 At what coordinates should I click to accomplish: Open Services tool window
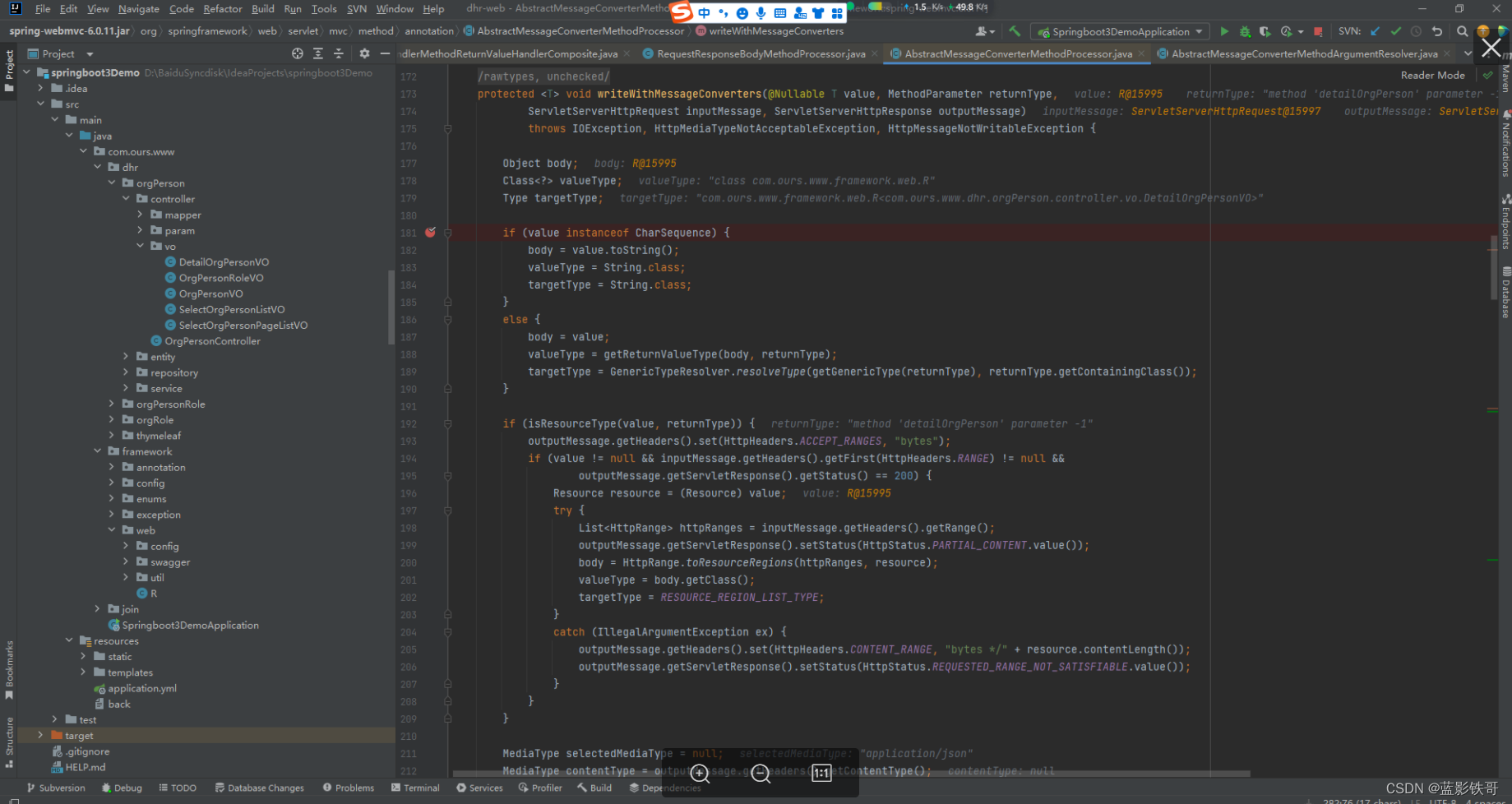479,788
